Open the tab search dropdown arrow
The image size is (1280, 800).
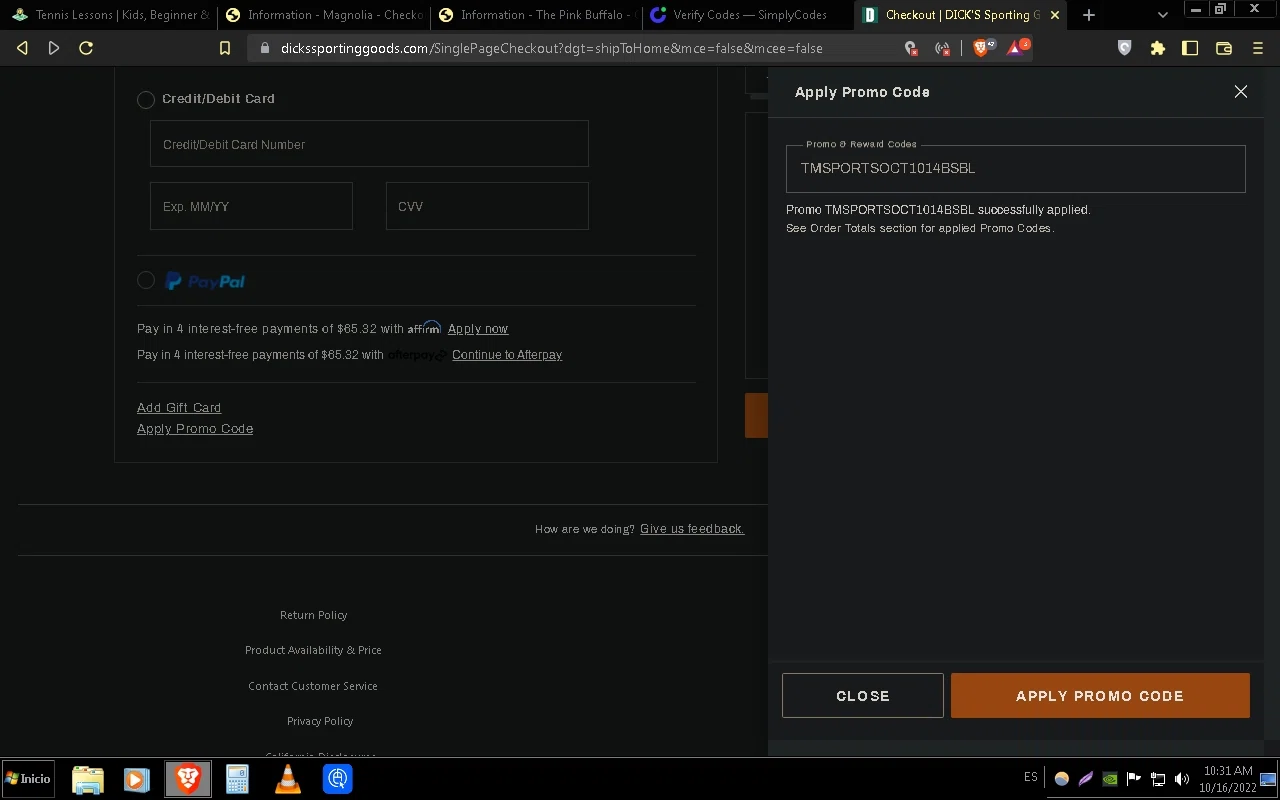pos(1162,15)
